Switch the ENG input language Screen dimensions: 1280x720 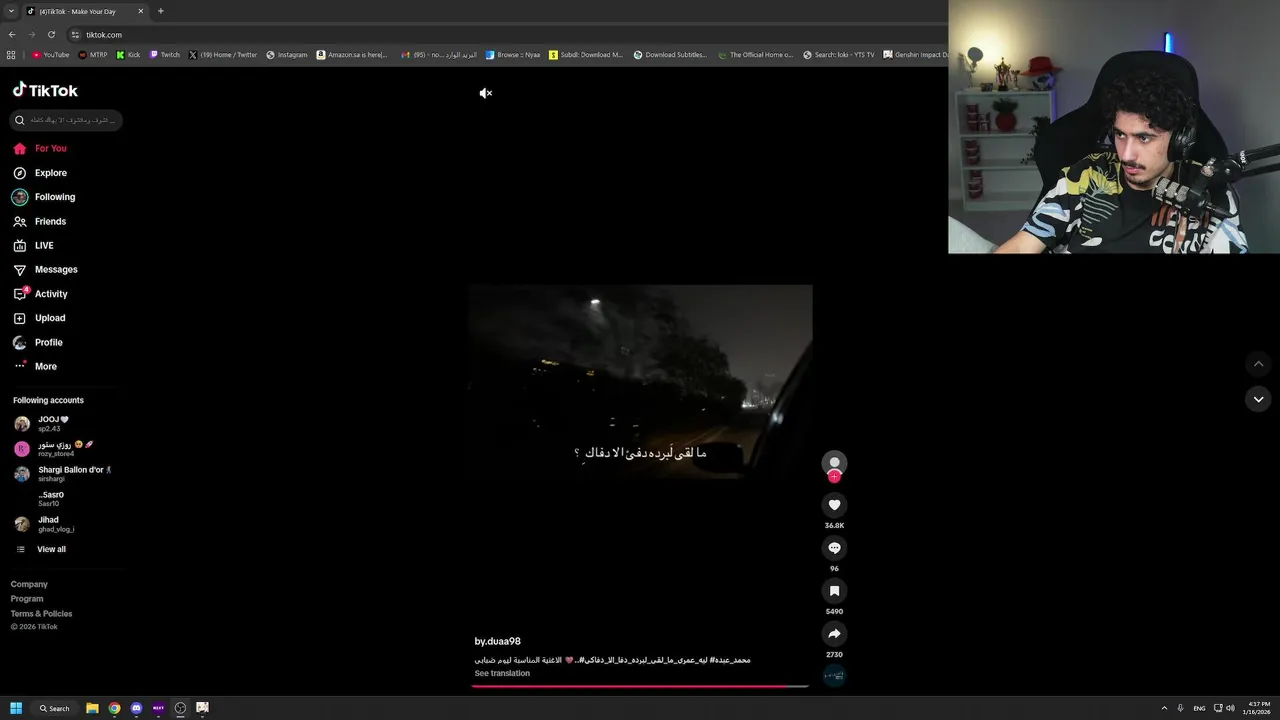coord(1199,708)
